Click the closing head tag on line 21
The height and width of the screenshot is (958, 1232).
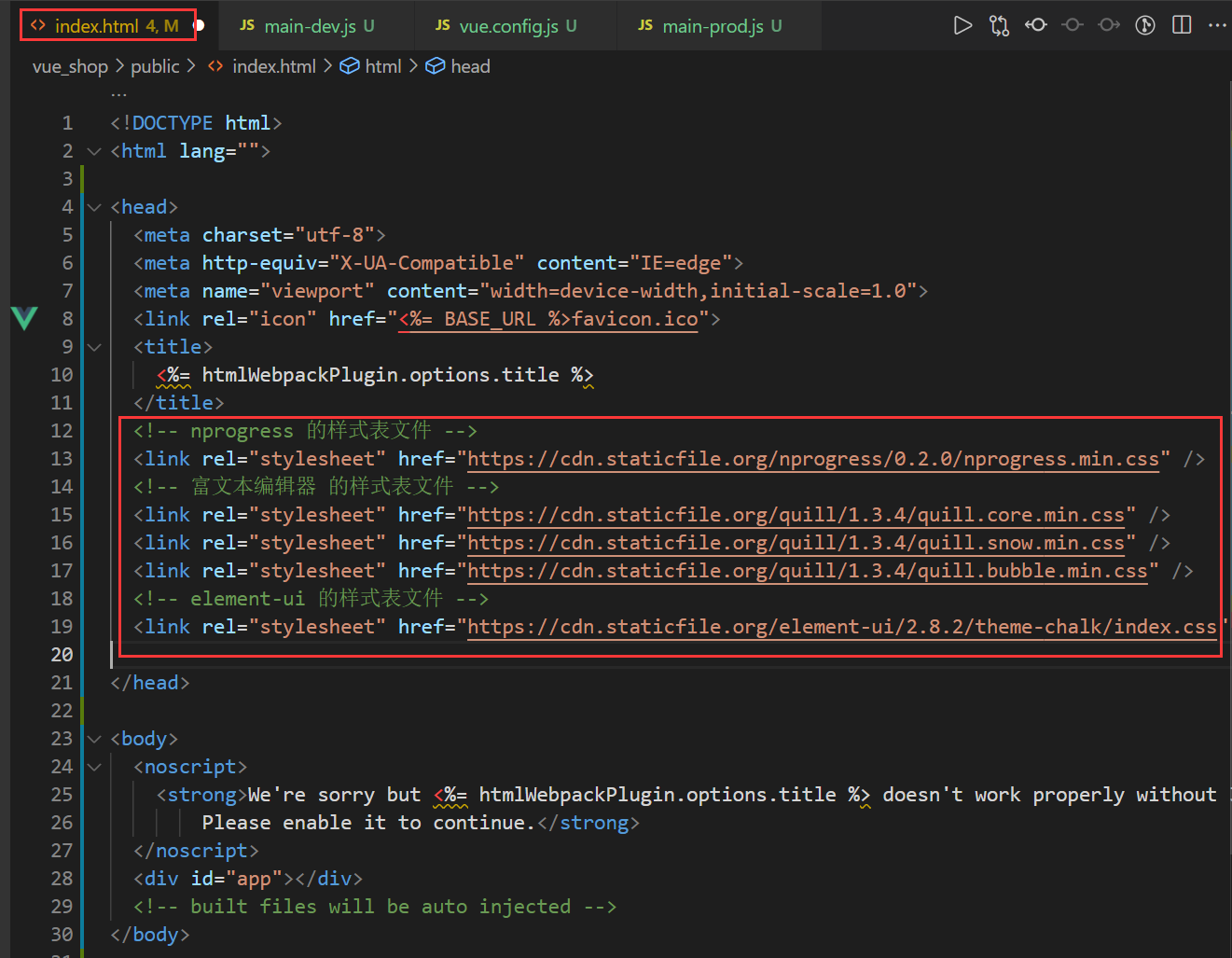point(150,683)
